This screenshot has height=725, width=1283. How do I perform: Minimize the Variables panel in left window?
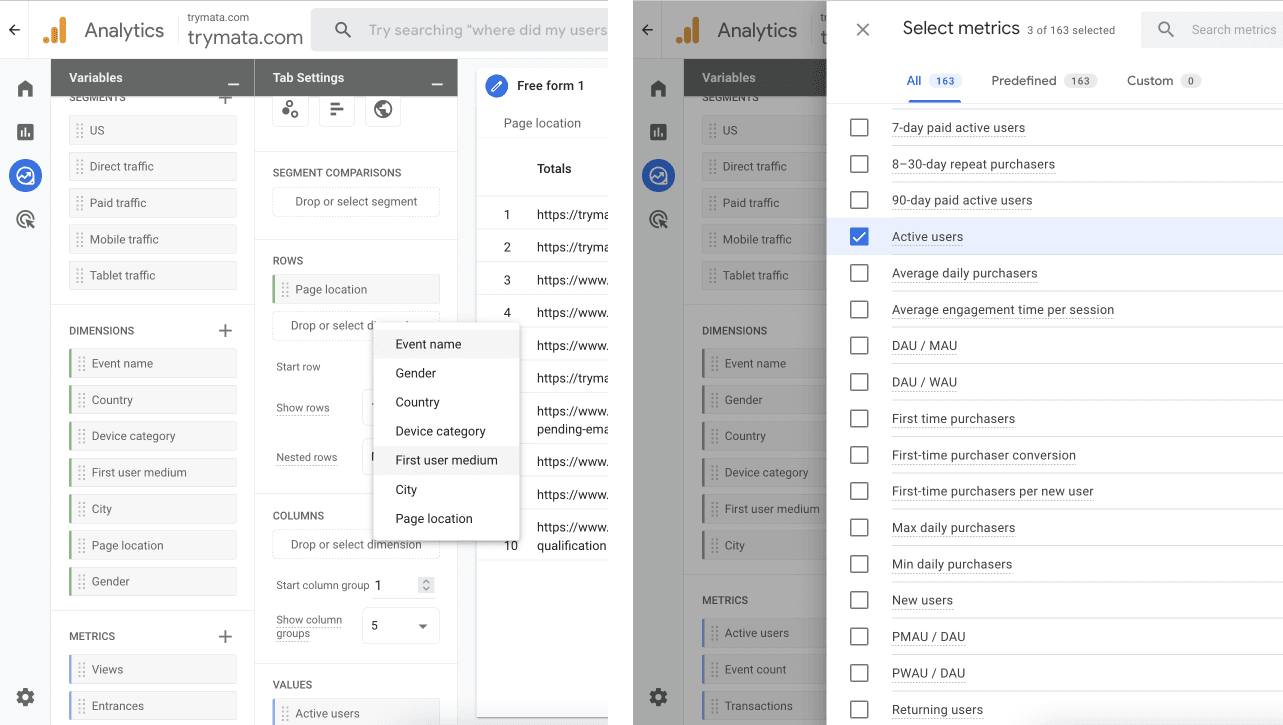click(233, 84)
